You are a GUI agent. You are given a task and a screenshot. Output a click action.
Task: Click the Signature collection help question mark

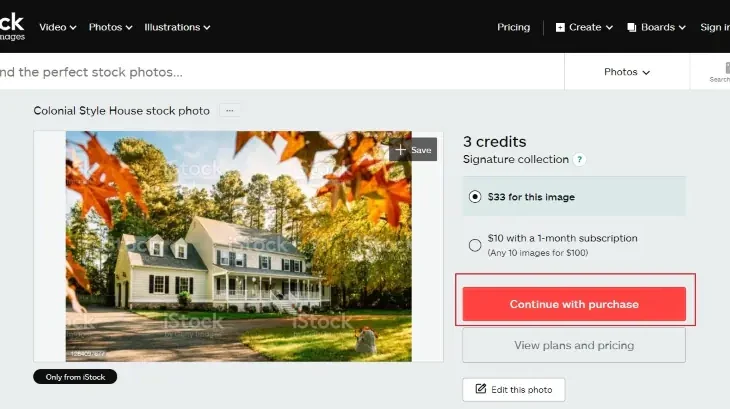click(579, 160)
